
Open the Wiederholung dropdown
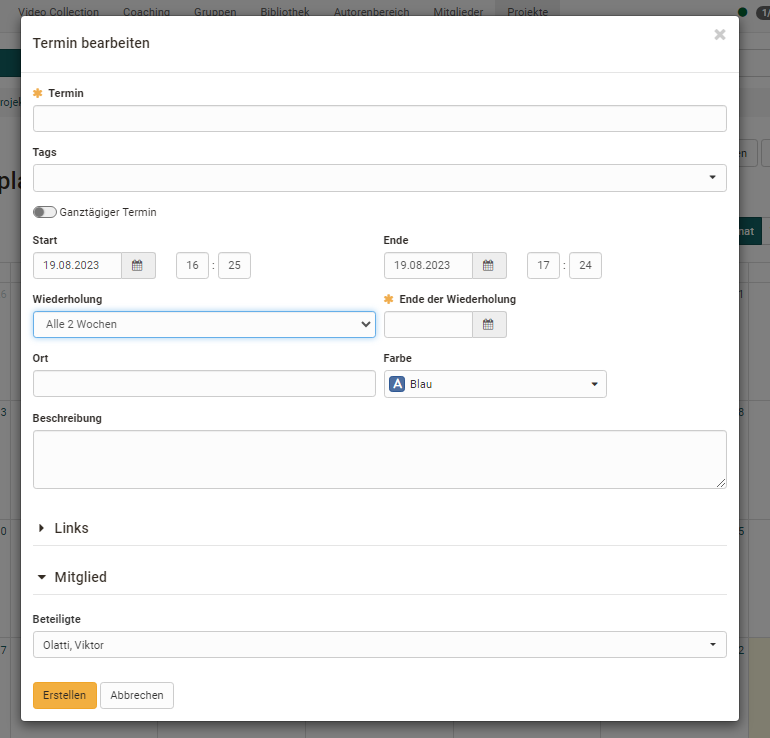204,324
